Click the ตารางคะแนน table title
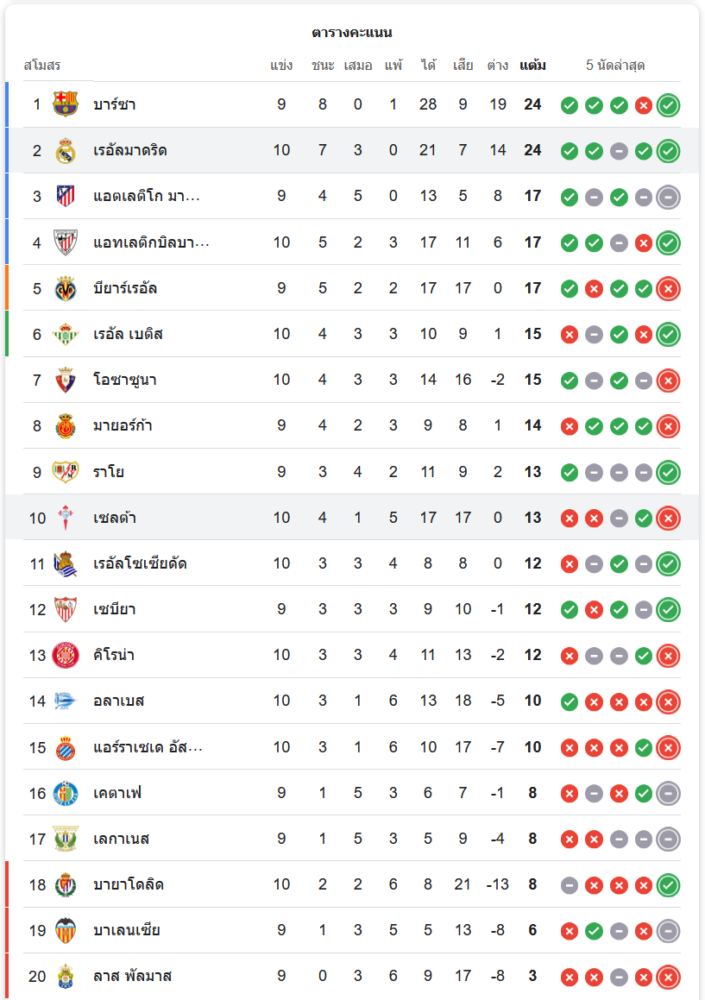Viewport: 705px width, 1000px height. (x=352, y=33)
